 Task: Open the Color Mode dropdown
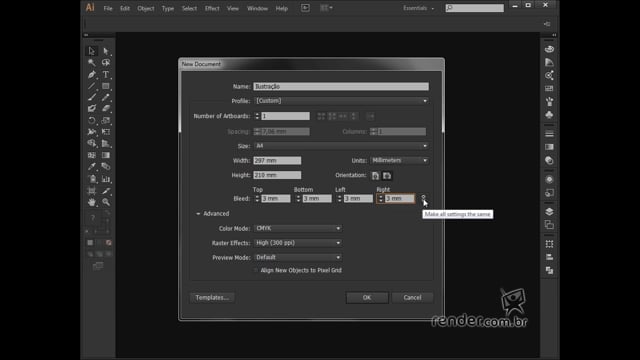tap(298, 228)
